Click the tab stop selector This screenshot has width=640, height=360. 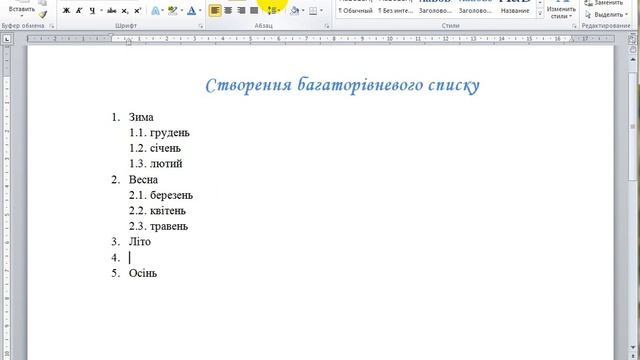(x=7, y=39)
